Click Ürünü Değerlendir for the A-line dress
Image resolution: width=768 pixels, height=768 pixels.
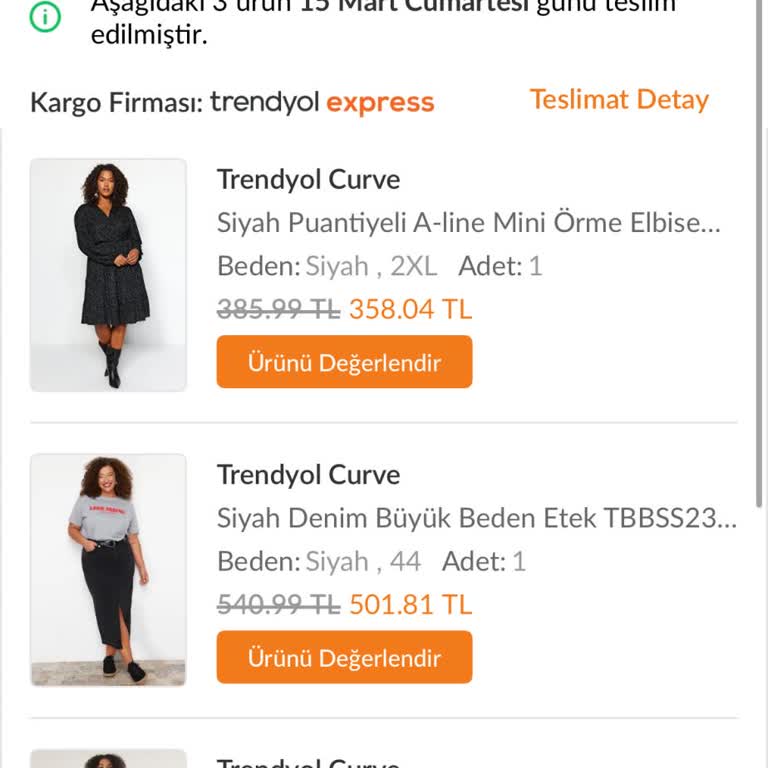pos(344,362)
